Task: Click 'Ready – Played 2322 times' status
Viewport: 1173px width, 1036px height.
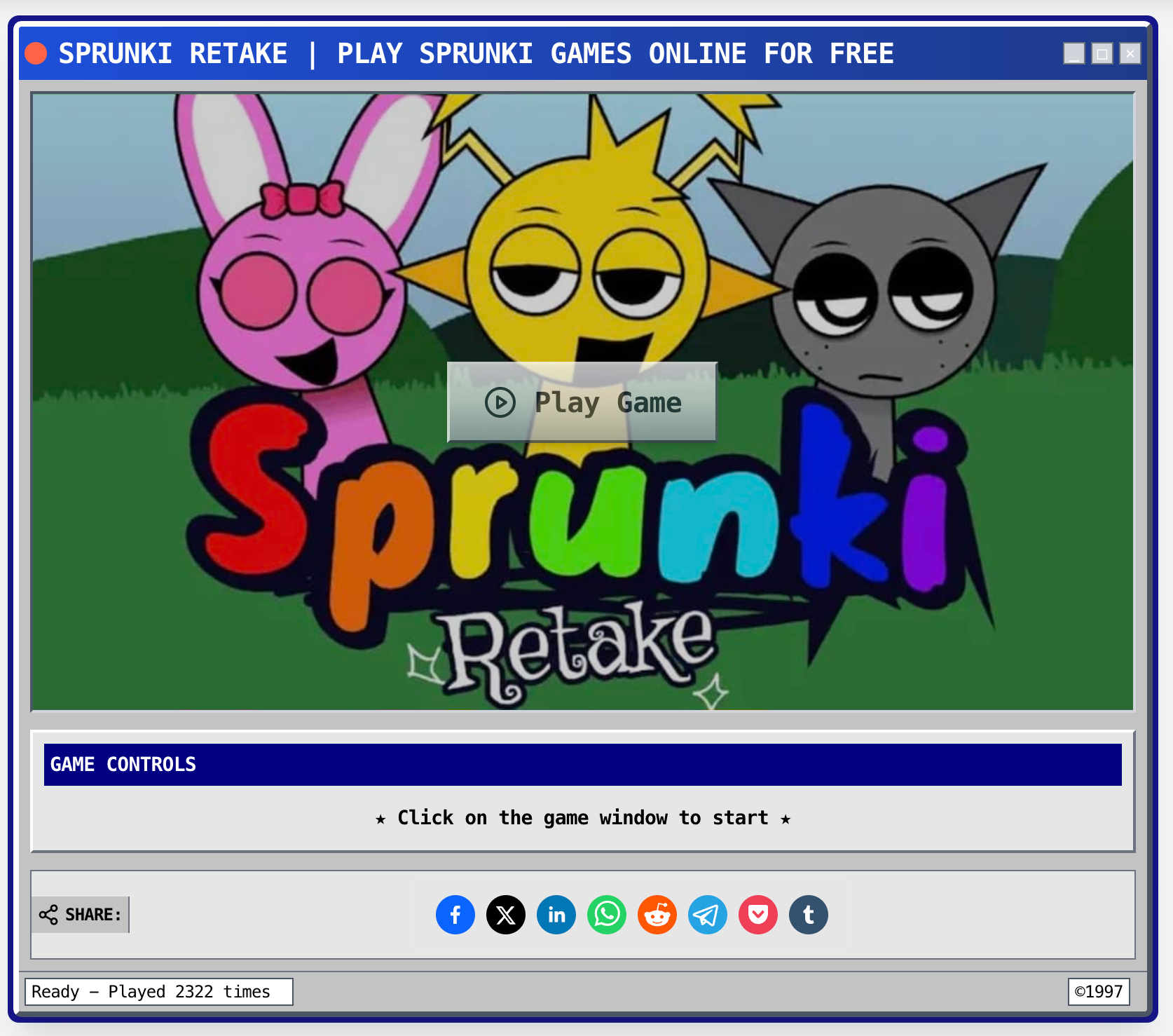Action: pos(159,992)
